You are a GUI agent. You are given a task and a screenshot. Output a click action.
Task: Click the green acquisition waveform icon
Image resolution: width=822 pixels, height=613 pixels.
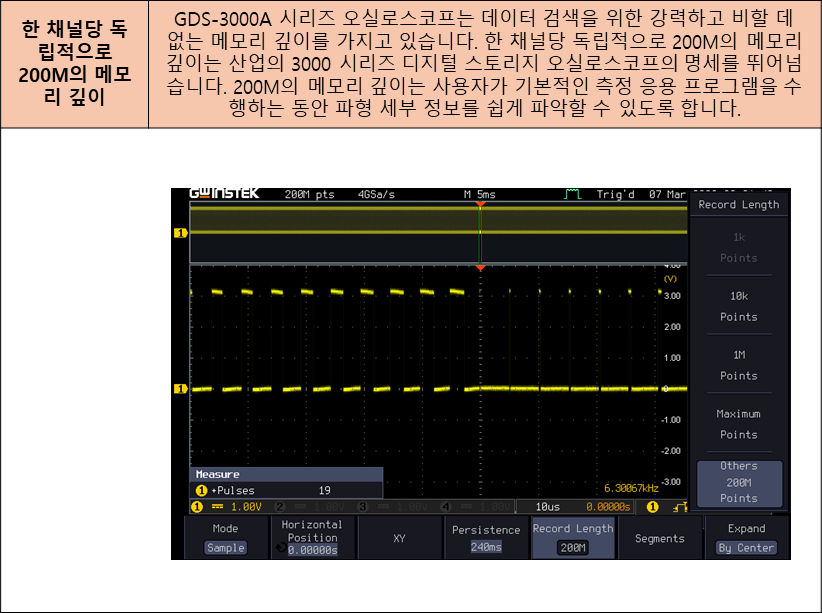click(572, 194)
